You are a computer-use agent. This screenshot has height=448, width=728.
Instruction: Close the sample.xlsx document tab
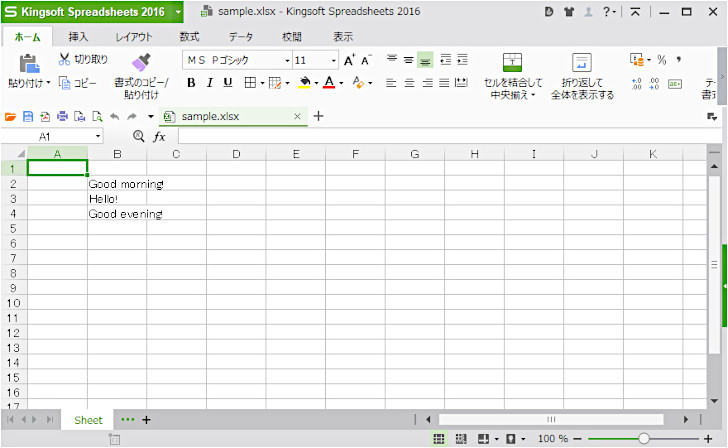click(297, 117)
